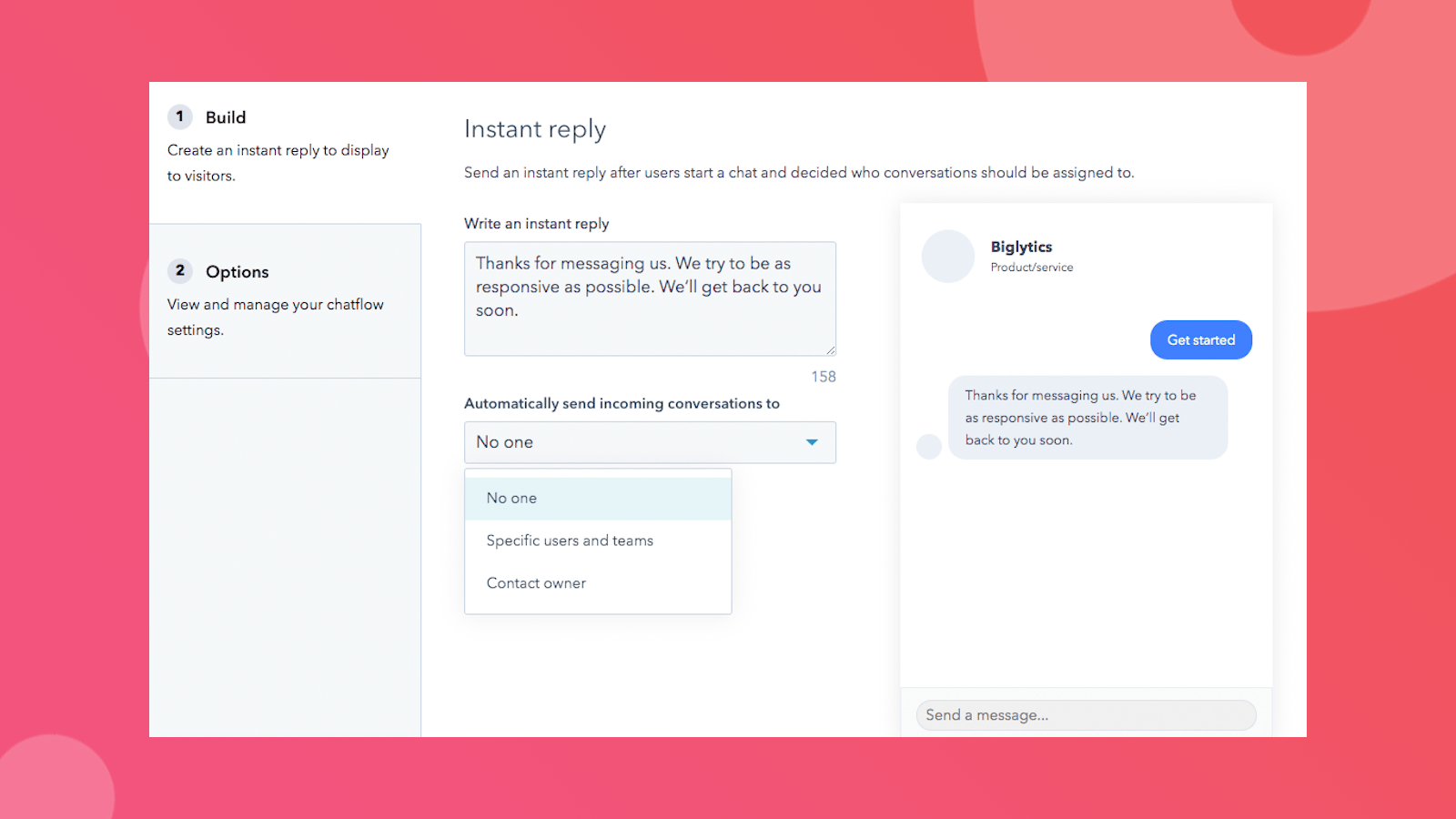This screenshot has height=819, width=1456.
Task: Click the small avatar beside chat reply
Action: tap(928, 446)
